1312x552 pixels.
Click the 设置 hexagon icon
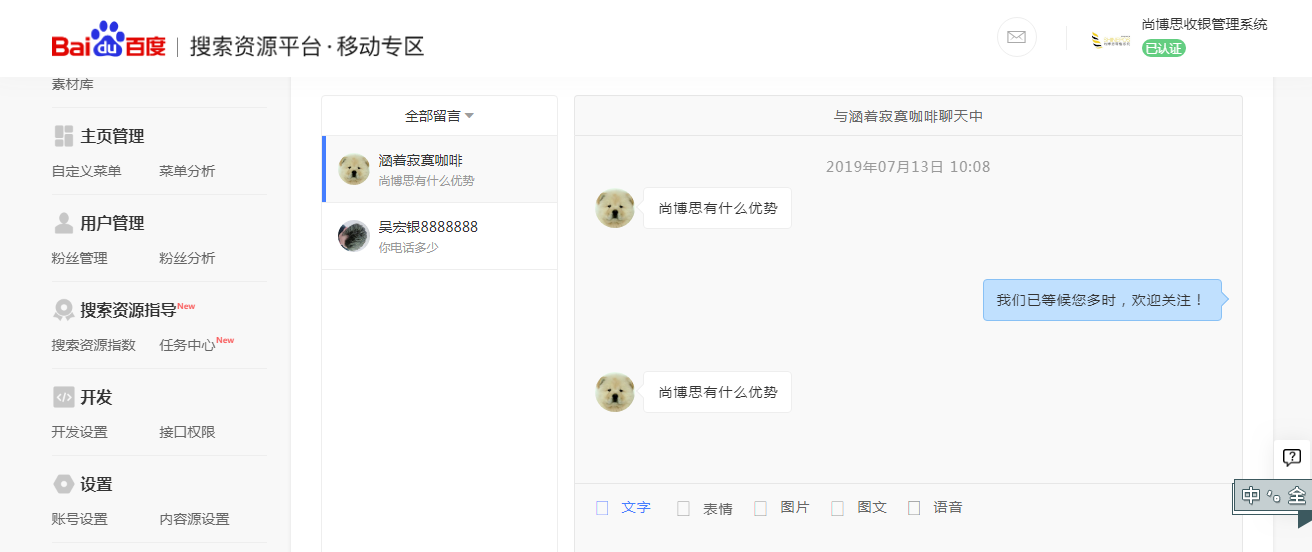(64, 484)
